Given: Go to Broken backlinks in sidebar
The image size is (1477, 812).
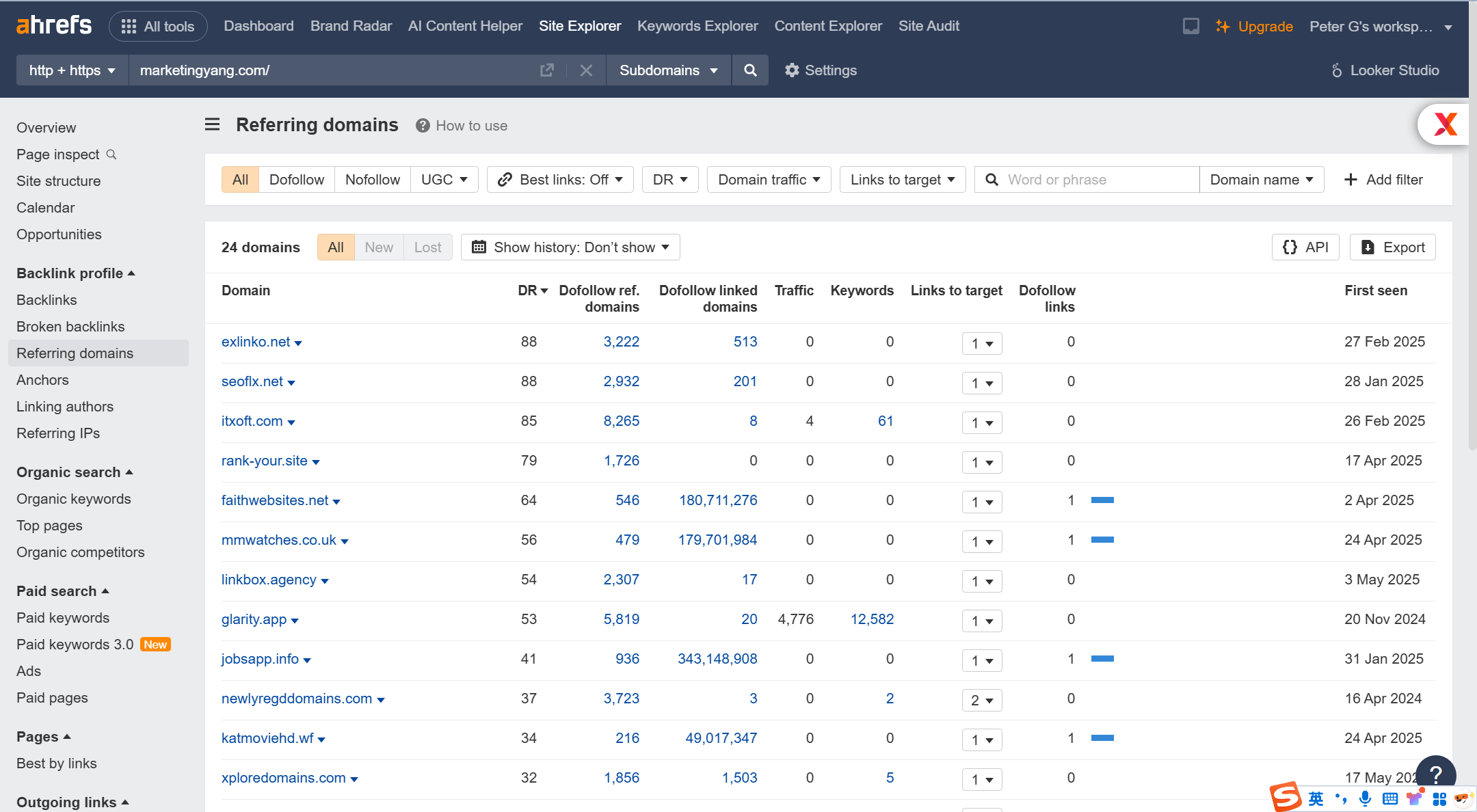Looking at the screenshot, I should [x=70, y=327].
